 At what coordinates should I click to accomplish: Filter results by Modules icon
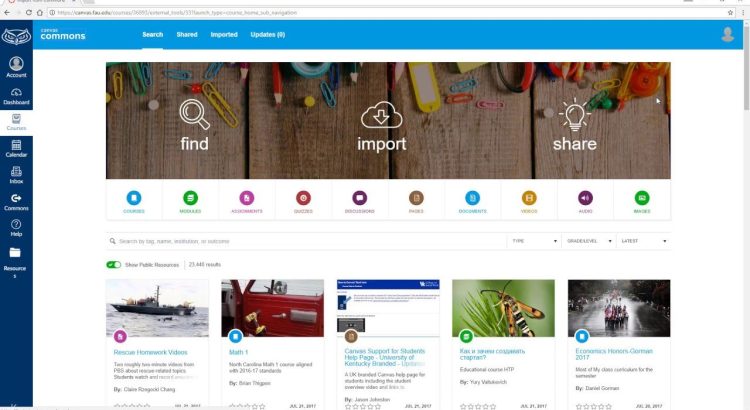(x=190, y=199)
